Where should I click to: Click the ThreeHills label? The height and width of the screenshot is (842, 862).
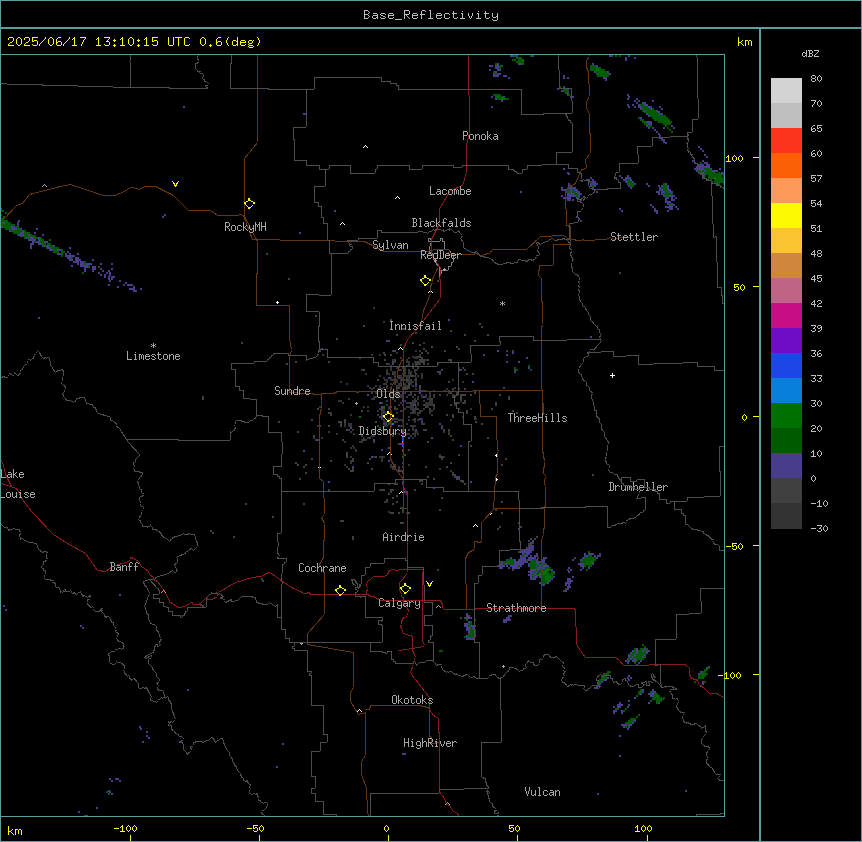(537, 418)
